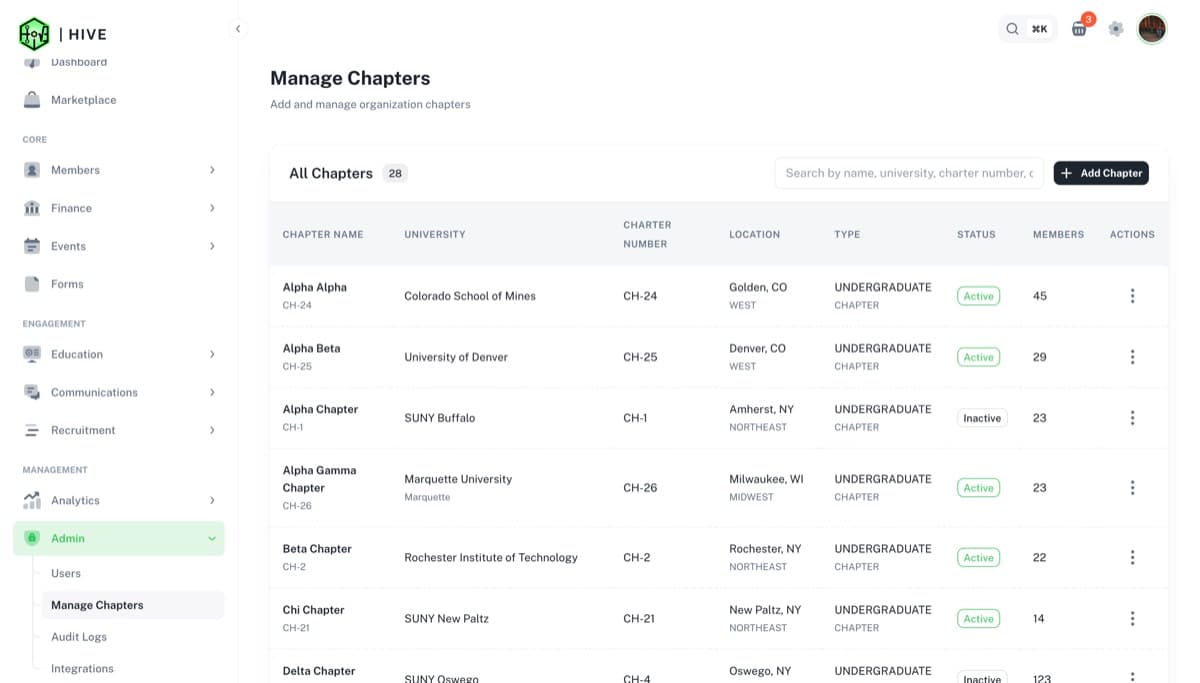Click the Communications chat icon
The width and height of the screenshot is (1200, 683).
32,392
